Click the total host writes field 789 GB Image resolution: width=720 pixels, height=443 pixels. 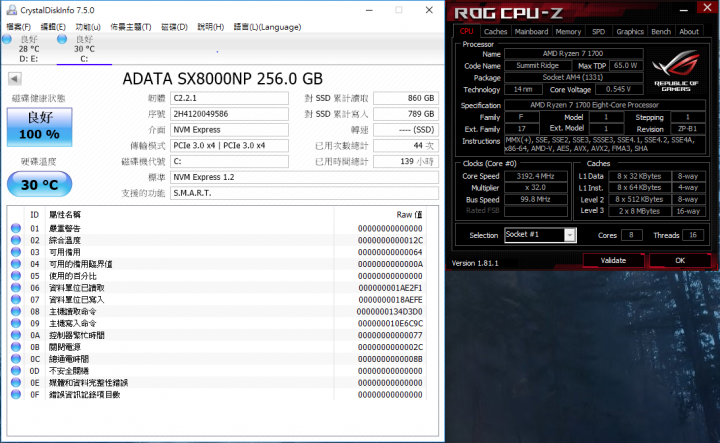pos(406,114)
